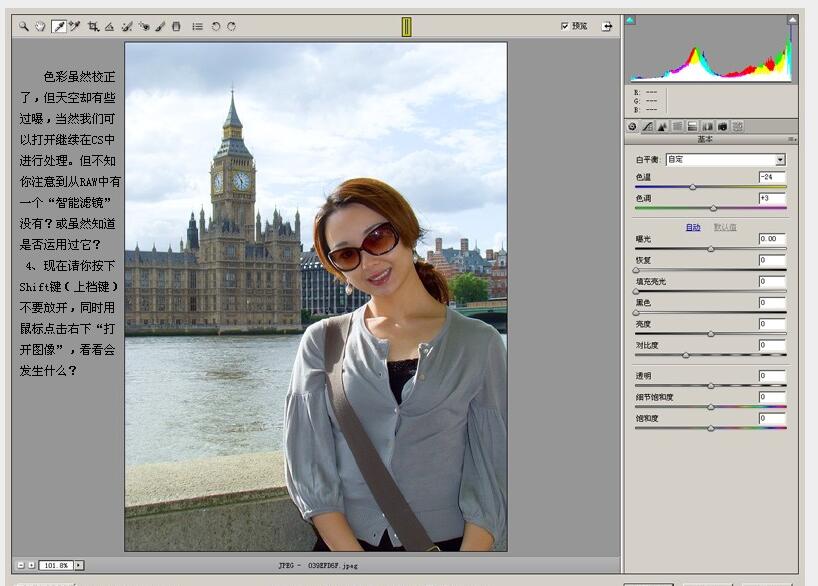Switch to the Camera Calibration panel tab
818x586 pixels.
pyautogui.click(x=722, y=125)
